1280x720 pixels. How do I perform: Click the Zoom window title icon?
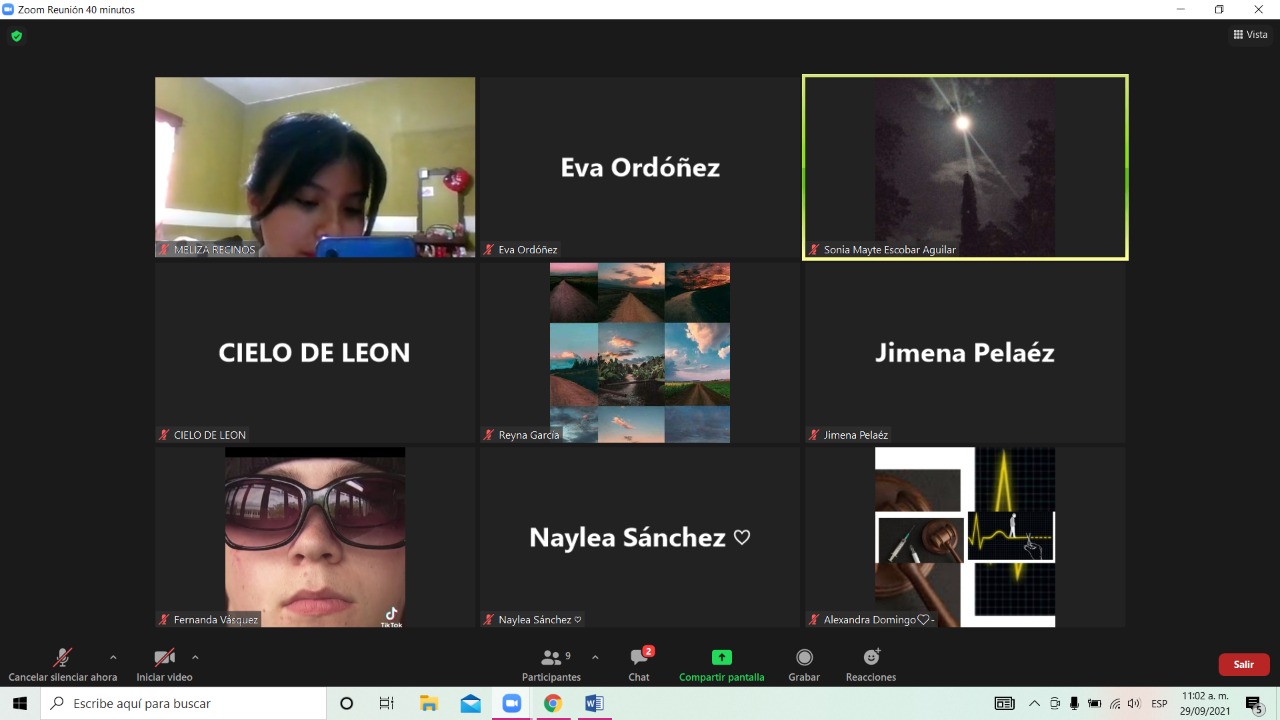pos(8,9)
